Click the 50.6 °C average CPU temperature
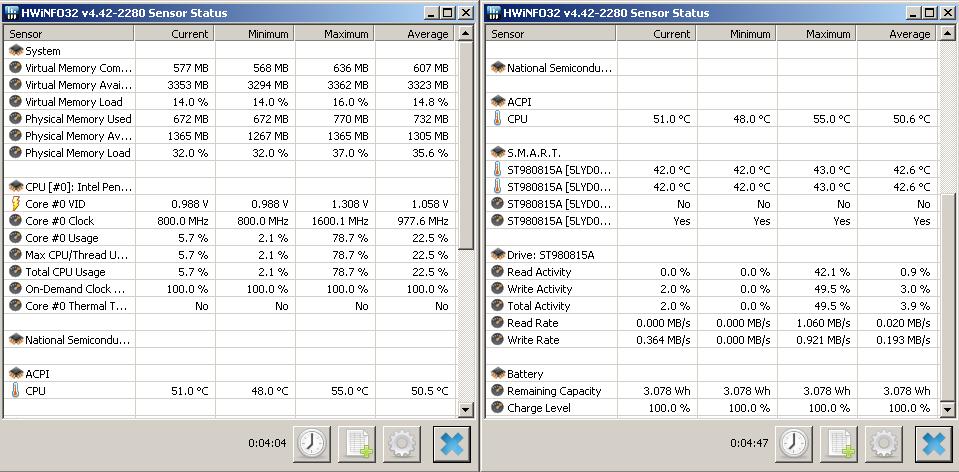This screenshot has width=959, height=472. [911, 119]
